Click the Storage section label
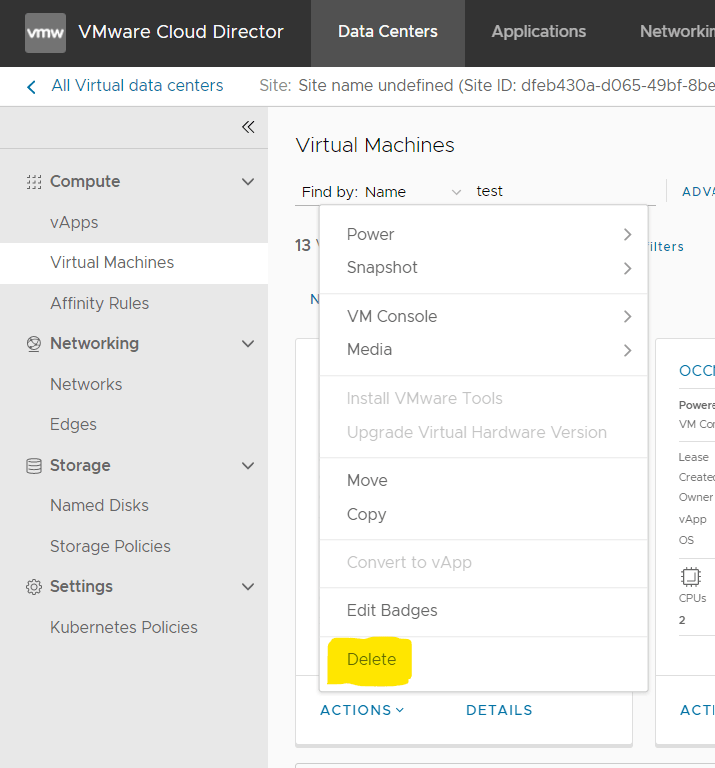The width and height of the screenshot is (715, 768). coord(80,466)
